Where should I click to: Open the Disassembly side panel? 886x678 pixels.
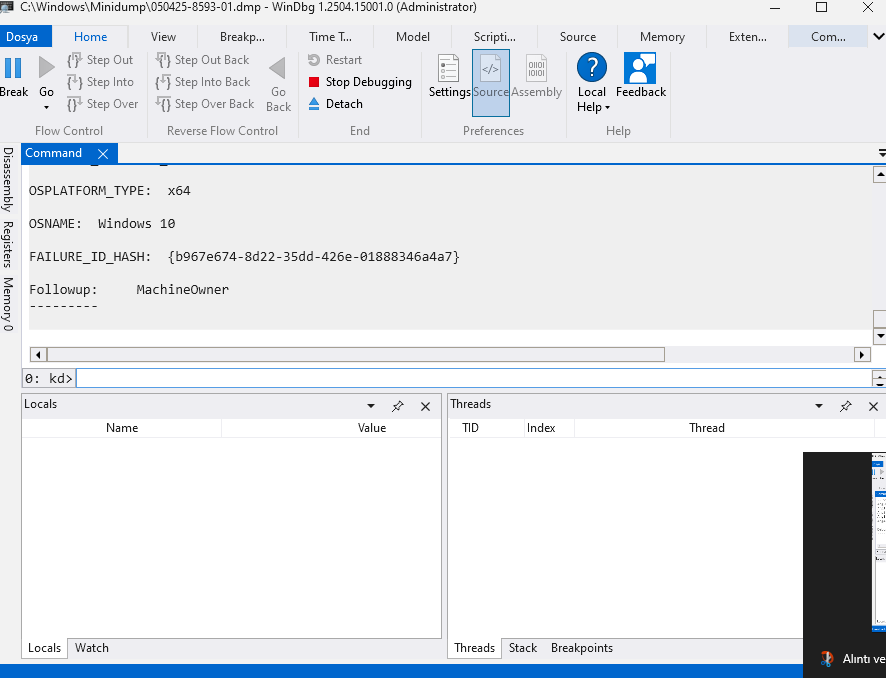[x=8, y=180]
